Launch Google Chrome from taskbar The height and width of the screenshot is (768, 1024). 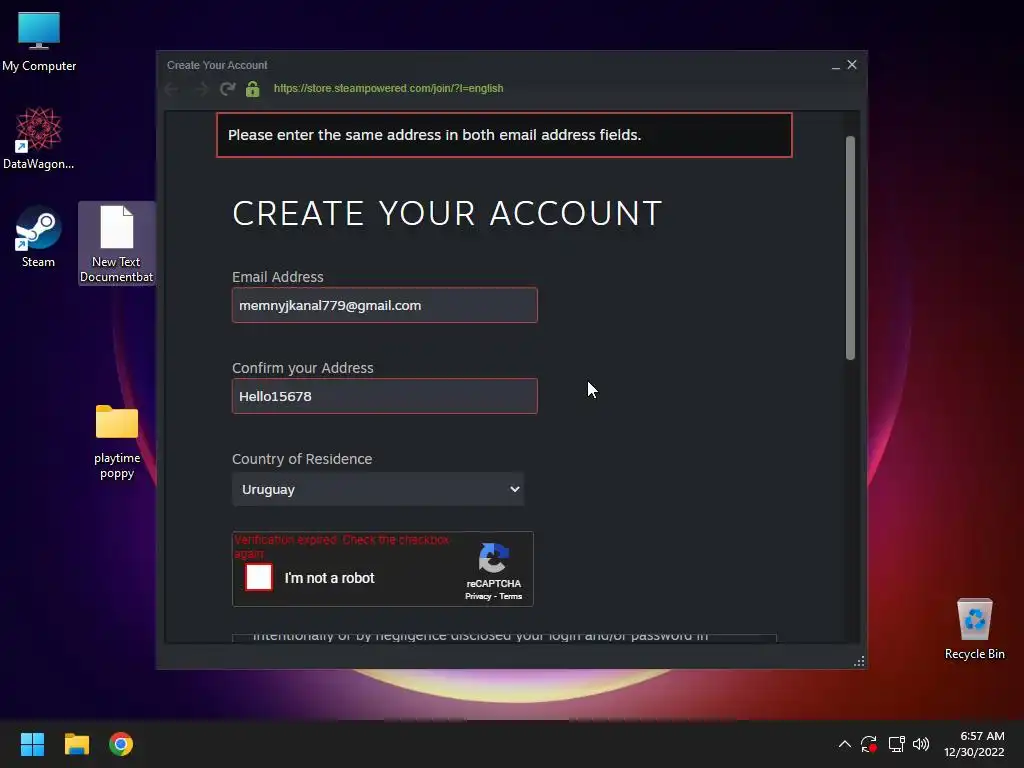click(121, 744)
